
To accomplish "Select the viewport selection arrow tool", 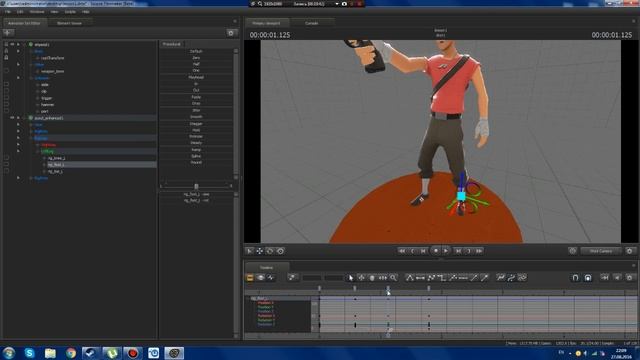I will click(249, 251).
